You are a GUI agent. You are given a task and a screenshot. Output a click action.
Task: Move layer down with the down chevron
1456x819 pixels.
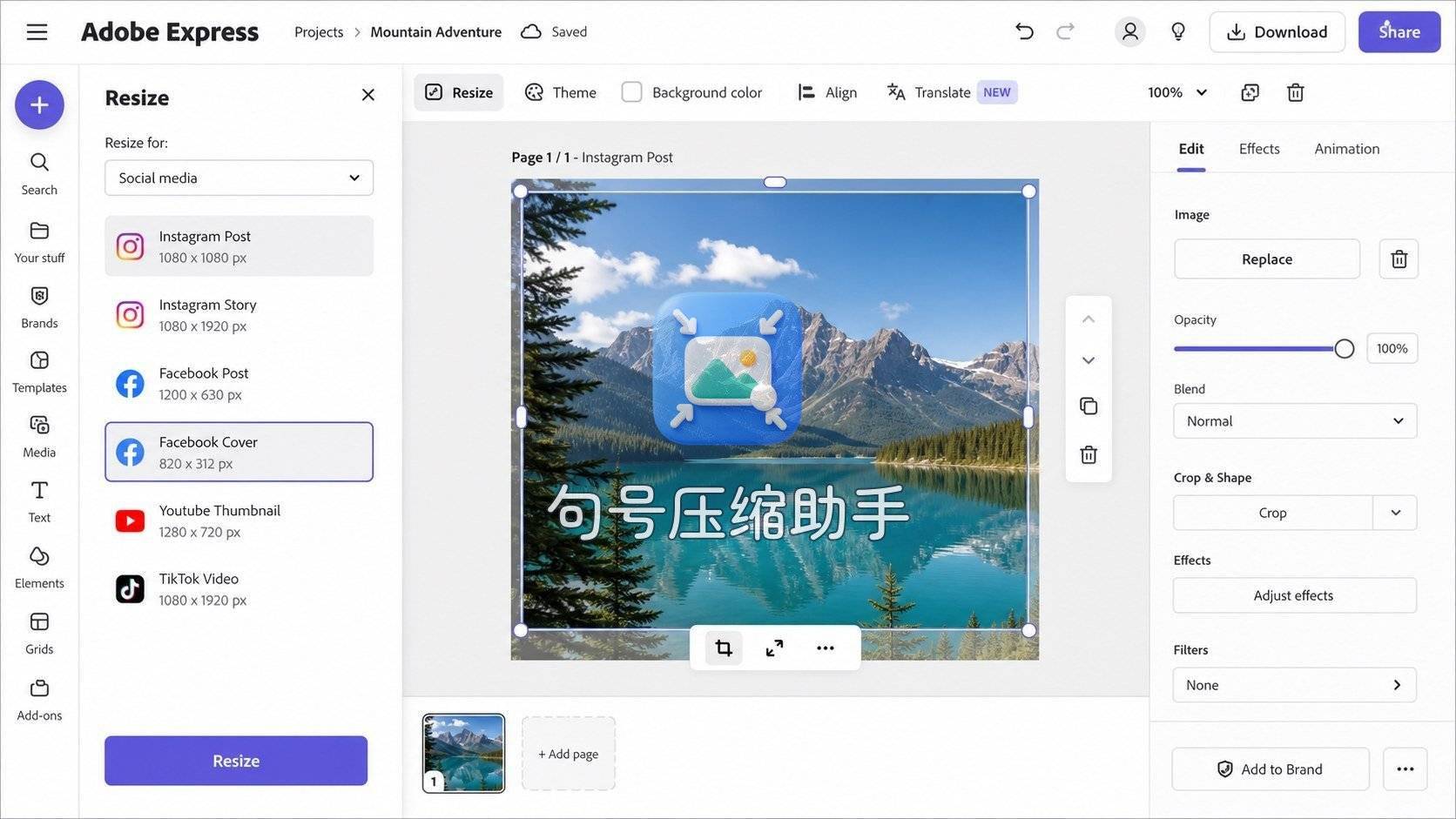tap(1089, 360)
